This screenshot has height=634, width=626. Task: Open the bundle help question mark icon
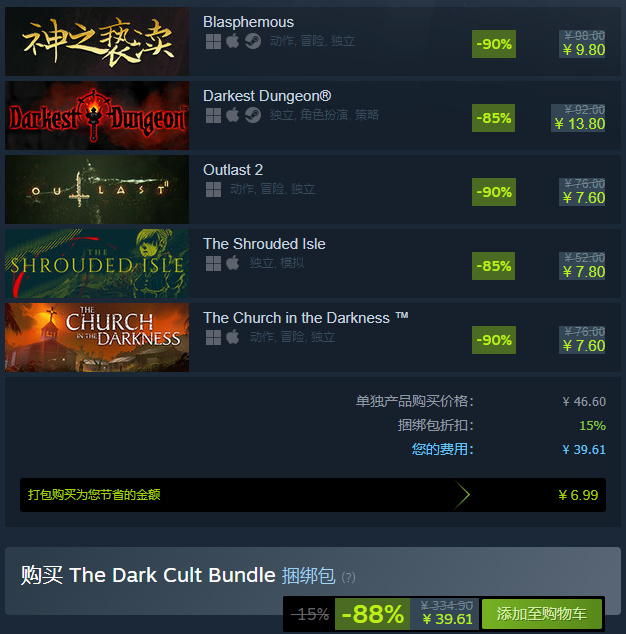pos(349,577)
